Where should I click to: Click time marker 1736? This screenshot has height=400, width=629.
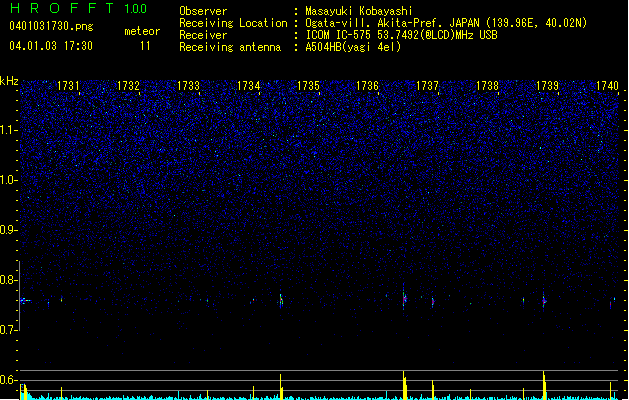368,86
